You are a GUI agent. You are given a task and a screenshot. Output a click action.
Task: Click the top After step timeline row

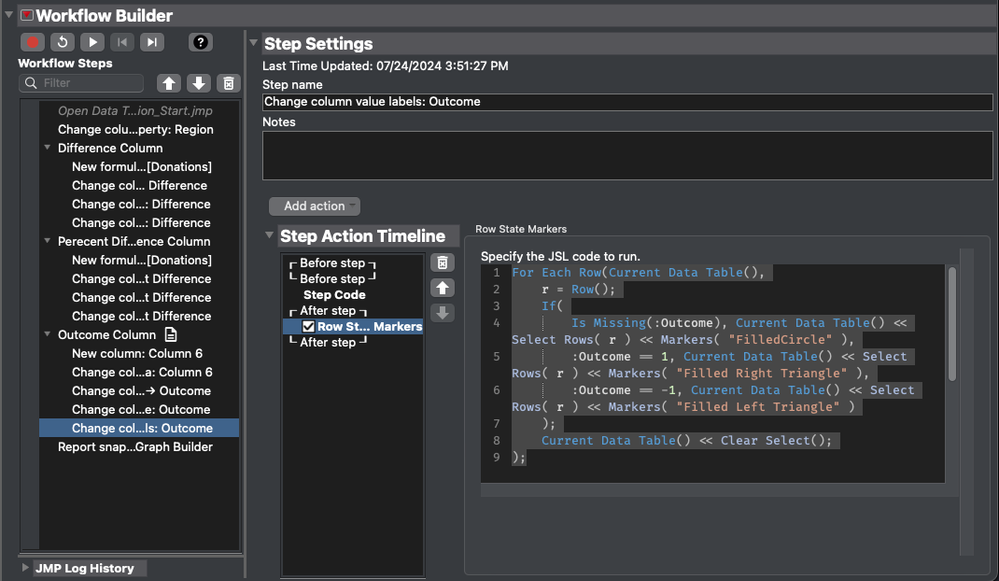(x=328, y=311)
